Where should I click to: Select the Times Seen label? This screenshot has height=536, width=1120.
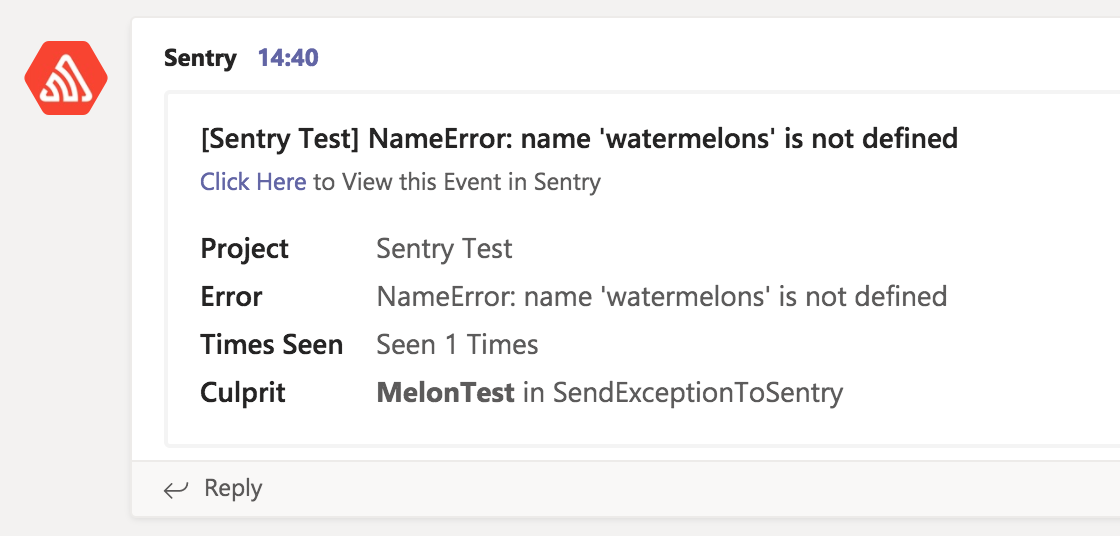(x=272, y=345)
